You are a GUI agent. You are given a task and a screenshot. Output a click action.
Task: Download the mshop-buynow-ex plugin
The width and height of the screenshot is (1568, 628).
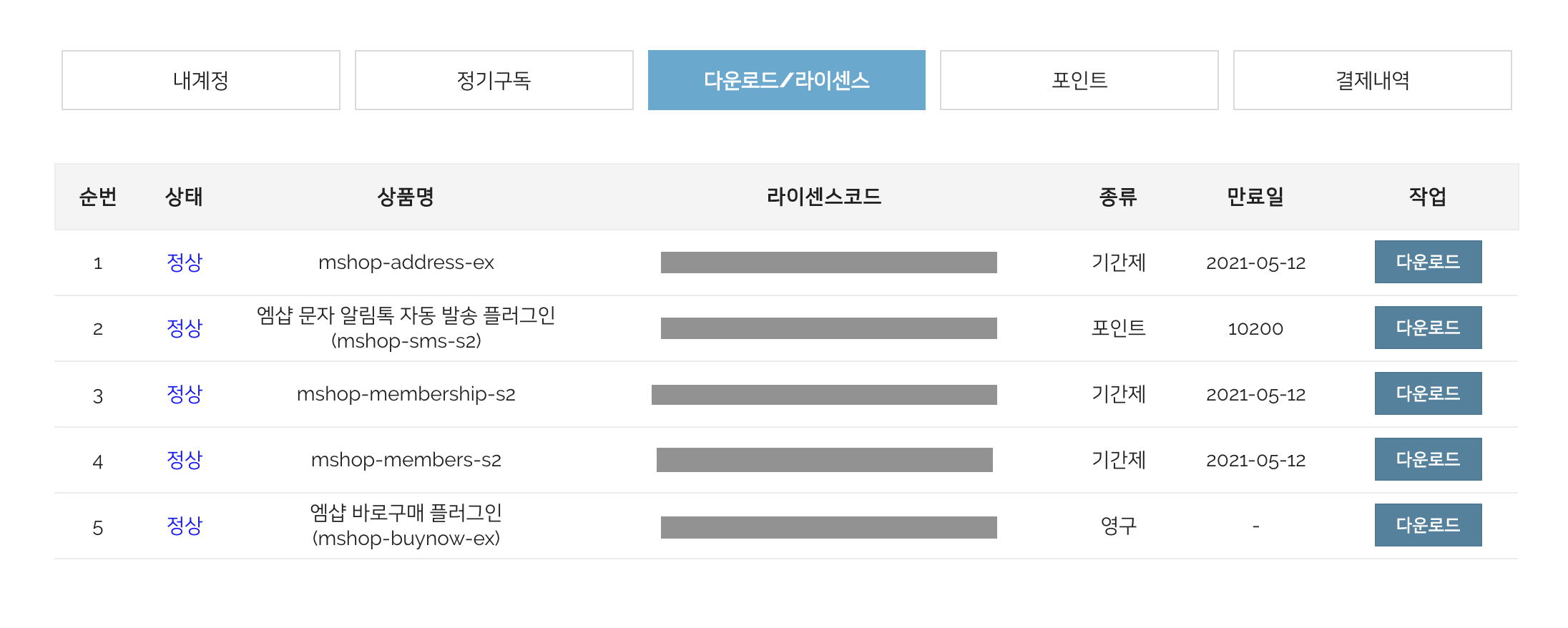click(1429, 525)
